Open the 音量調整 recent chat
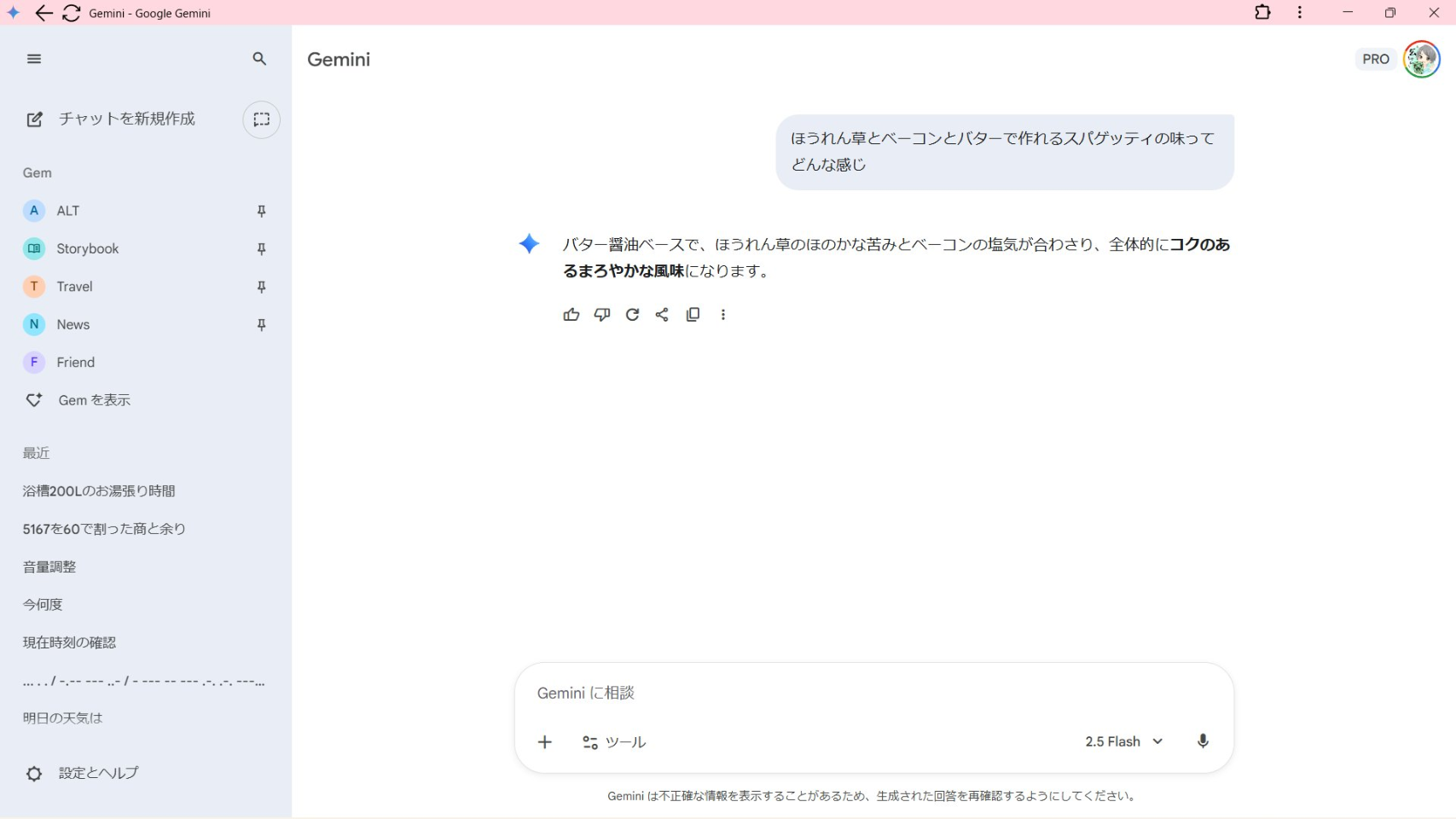 point(49,566)
